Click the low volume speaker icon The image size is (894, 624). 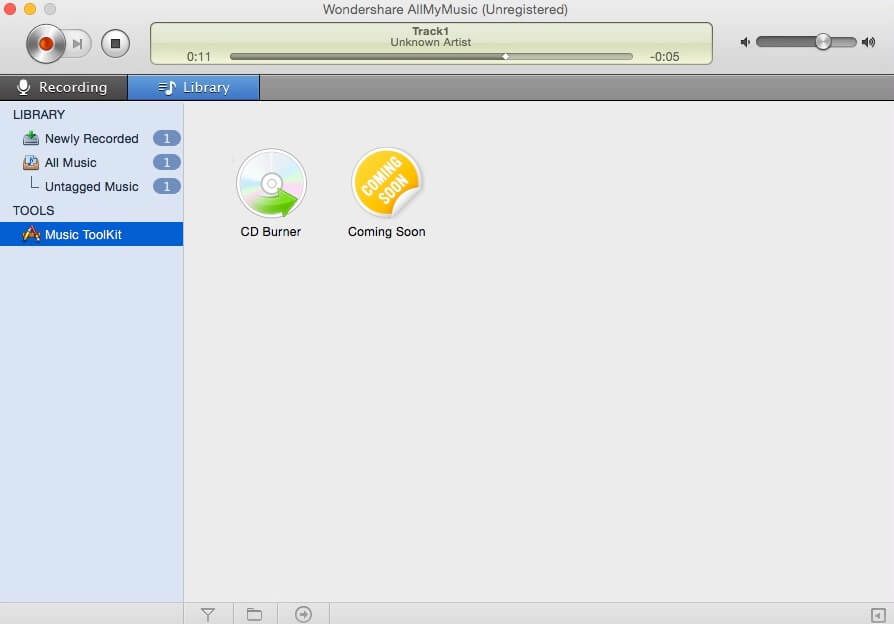[745, 42]
